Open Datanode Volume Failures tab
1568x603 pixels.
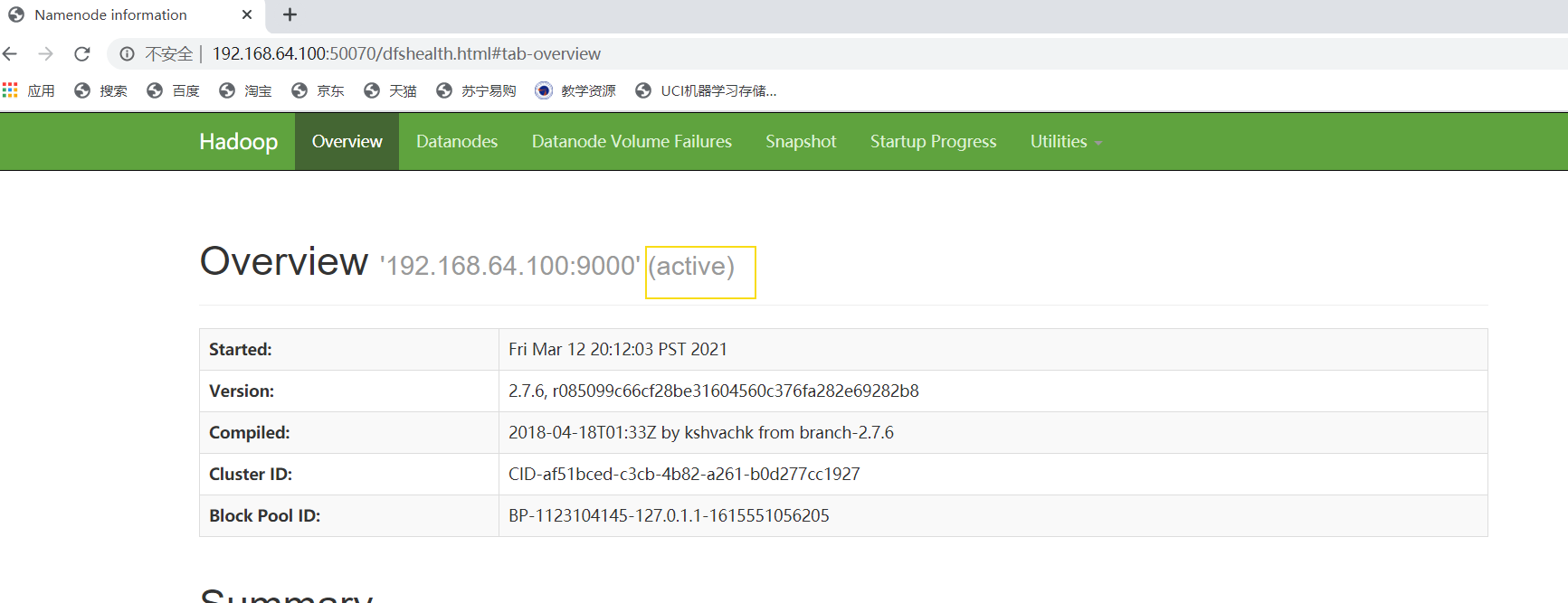(632, 142)
